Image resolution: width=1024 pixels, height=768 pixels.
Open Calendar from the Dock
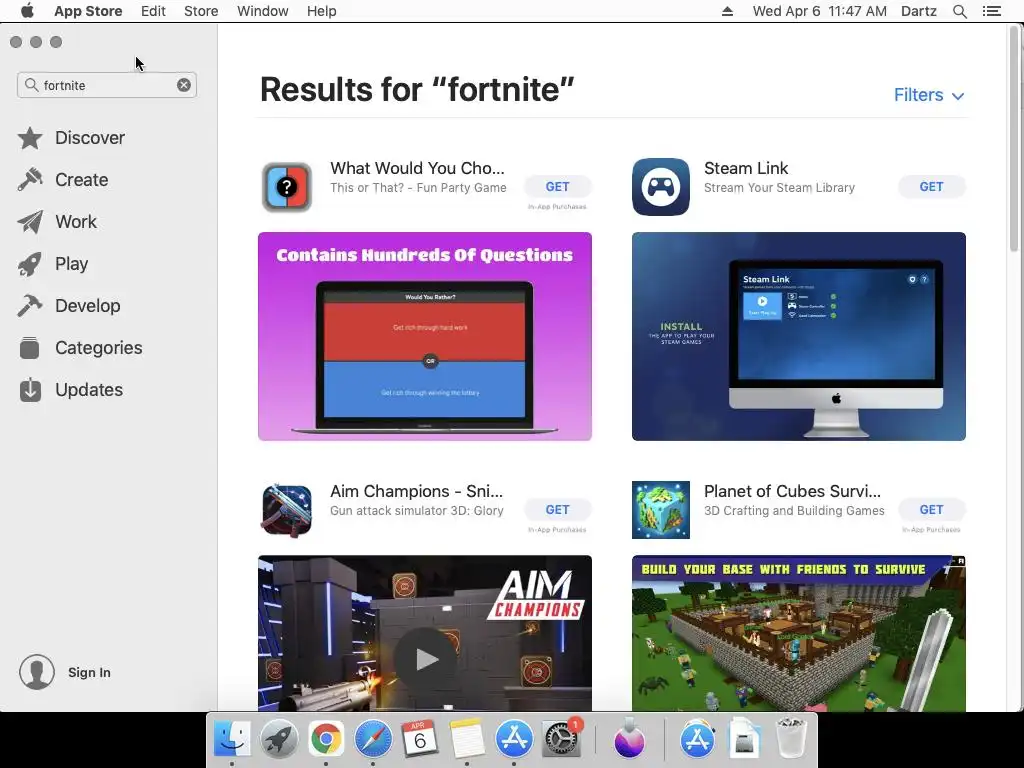pyautogui.click(x=419, y=739)
